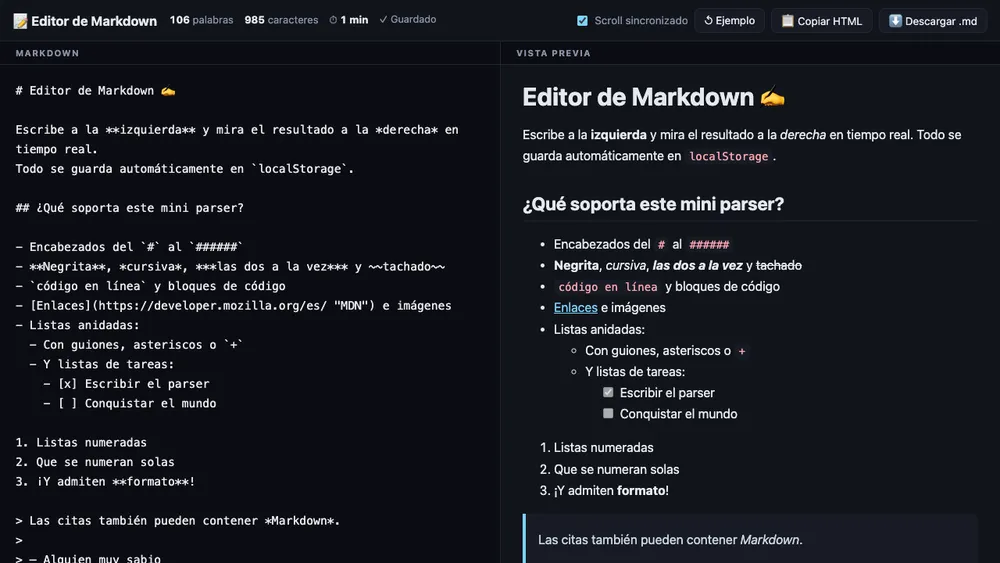Click the clipboard icon in Copiar HTML
The width and height of the screenshot is (1000, 563).
coord(788,21)
